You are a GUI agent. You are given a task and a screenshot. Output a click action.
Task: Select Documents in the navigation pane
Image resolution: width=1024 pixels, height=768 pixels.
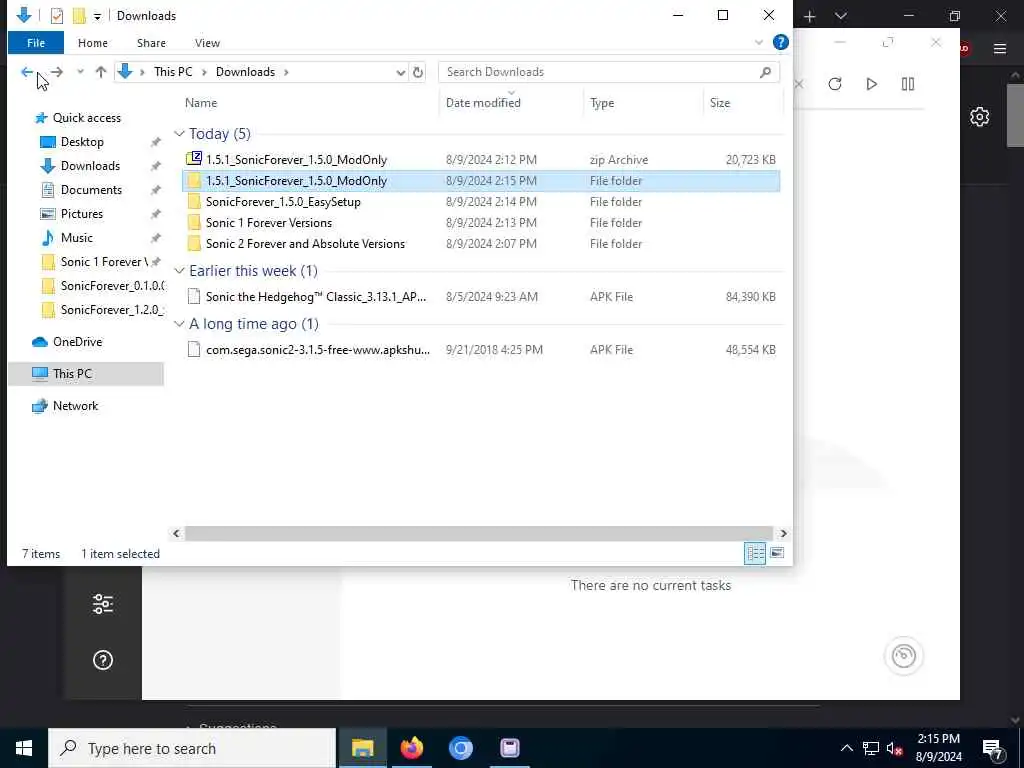coord(91,190)
